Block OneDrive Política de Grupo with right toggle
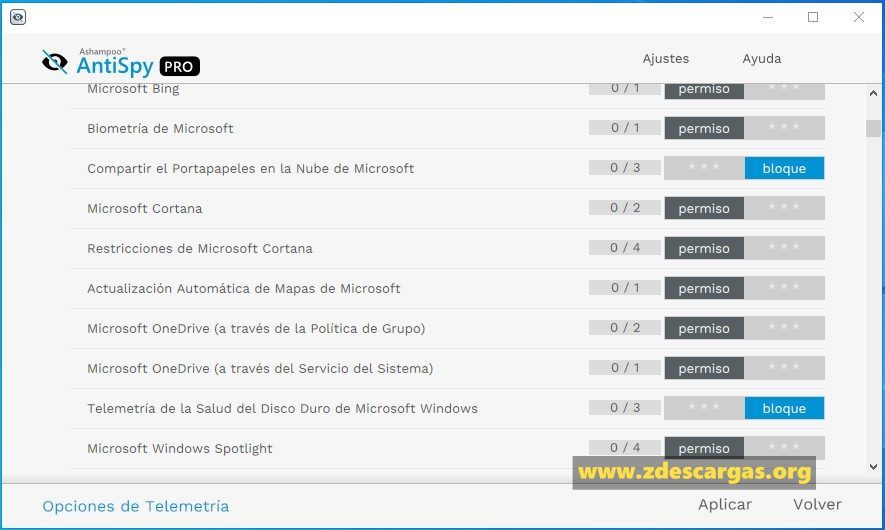 point(784,328)
